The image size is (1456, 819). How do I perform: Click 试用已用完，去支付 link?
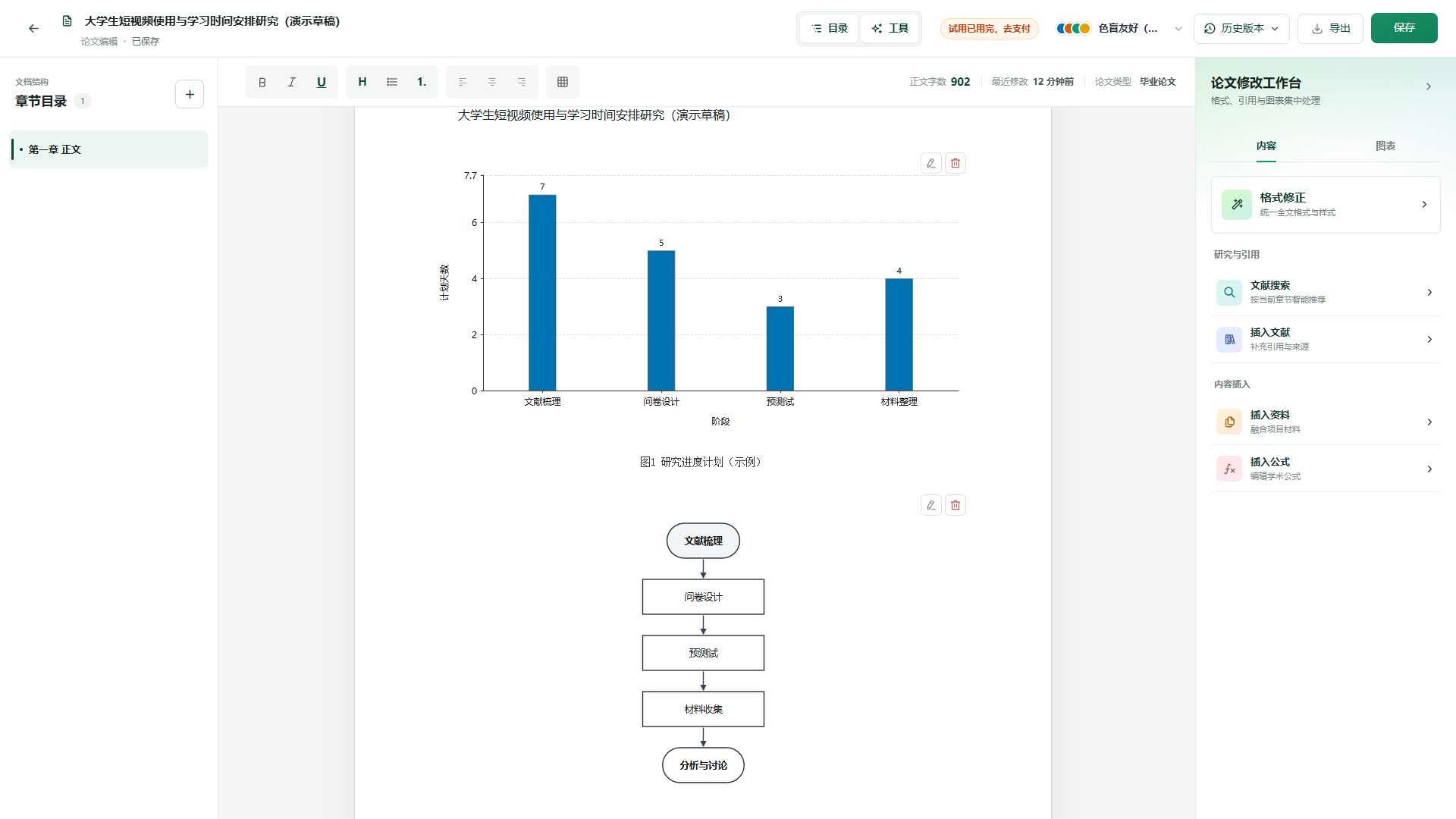(x=989, y=29)
